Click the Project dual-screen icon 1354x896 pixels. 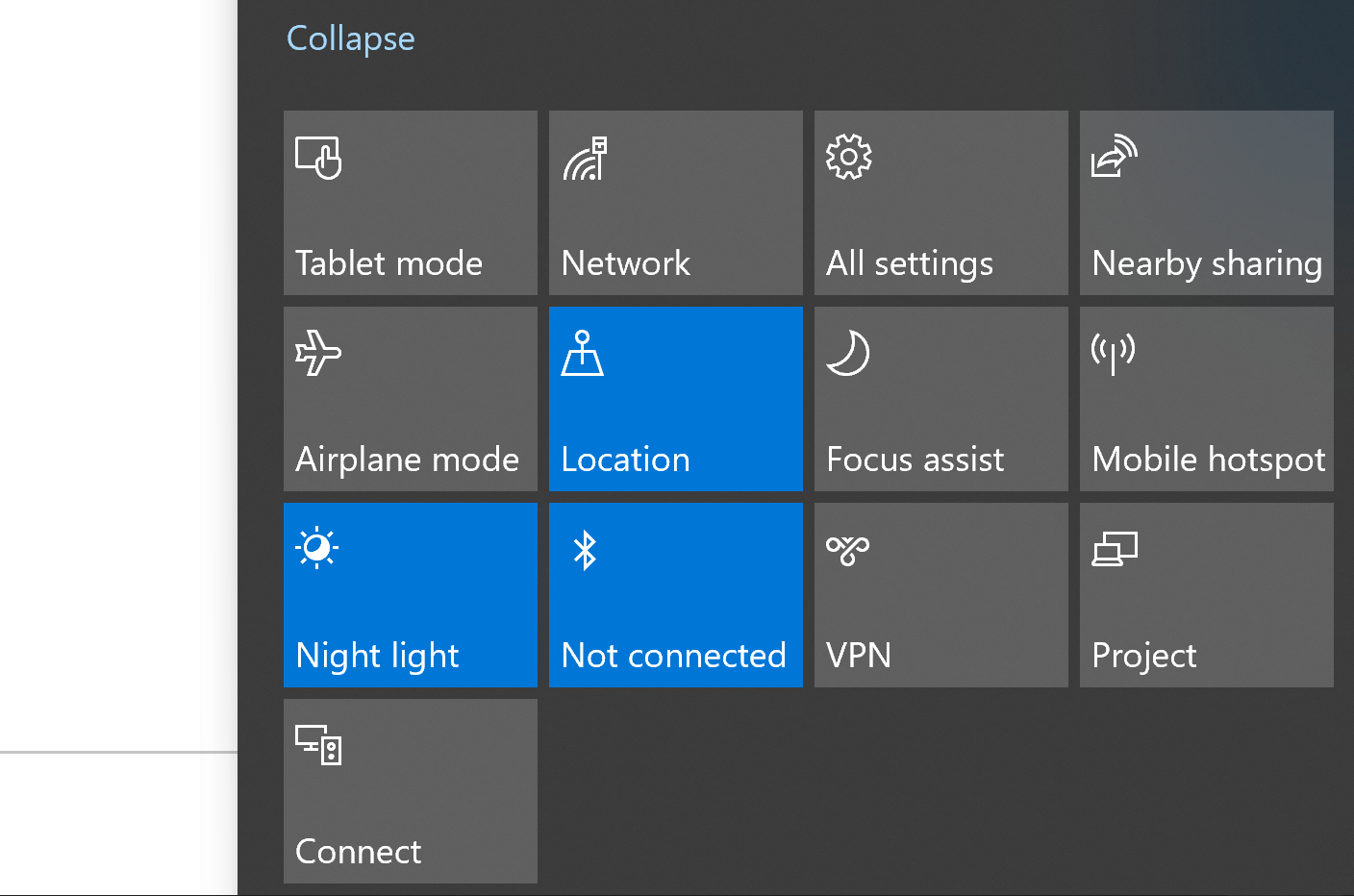(x=1115, y=550)
